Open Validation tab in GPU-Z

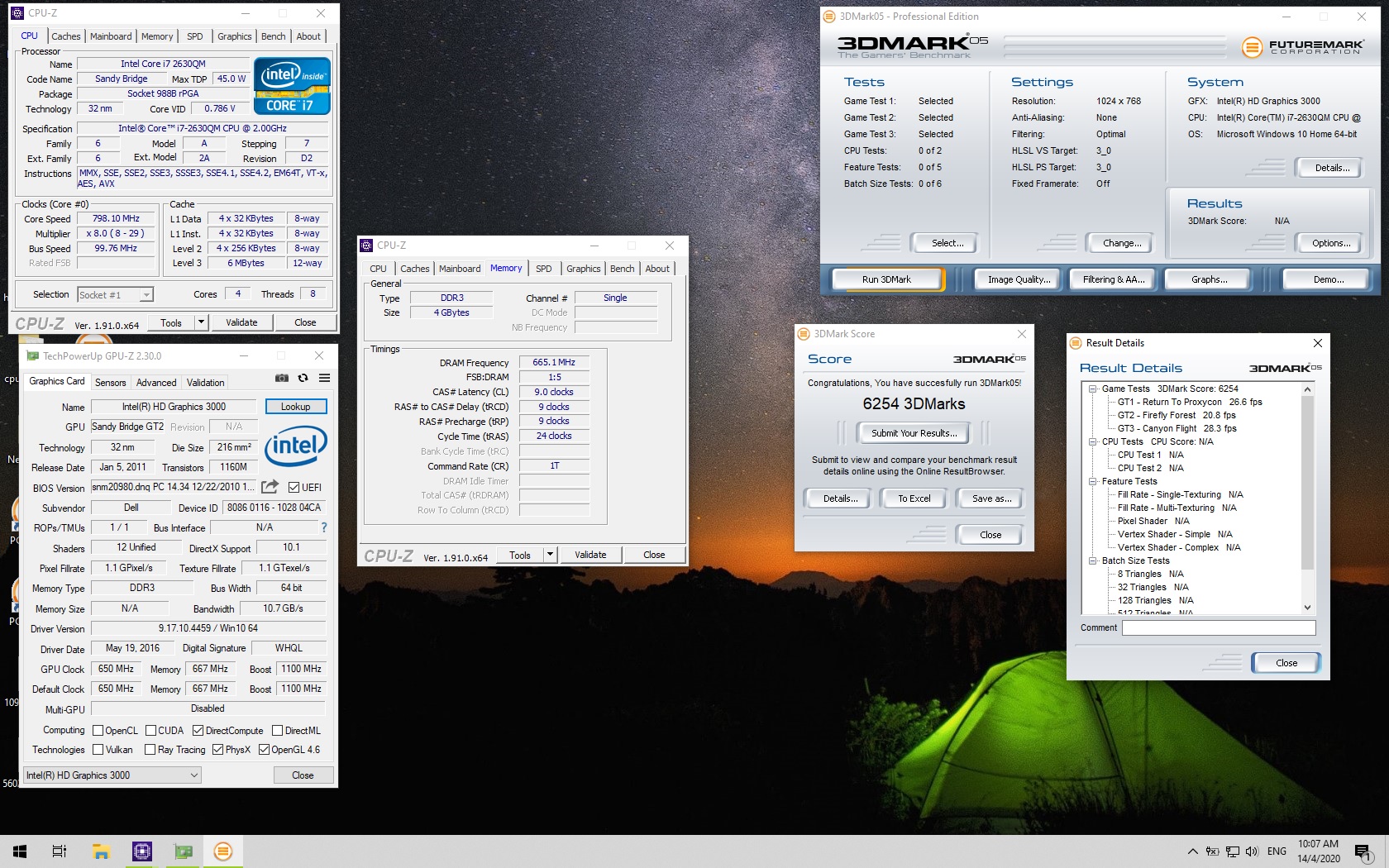click(205, 383)
